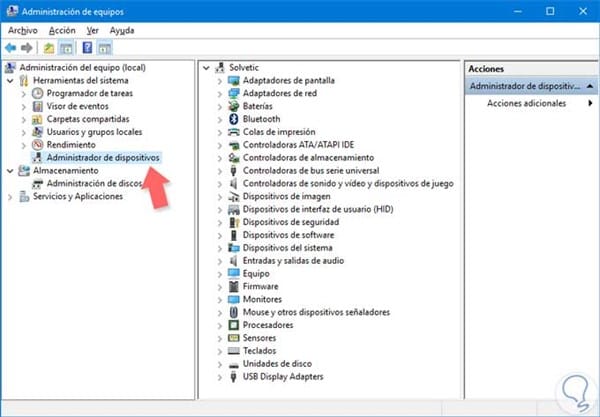The image size is (600, 417).
Task: Click the Back arrow toolbar icon
Action: tap(11, 48)
